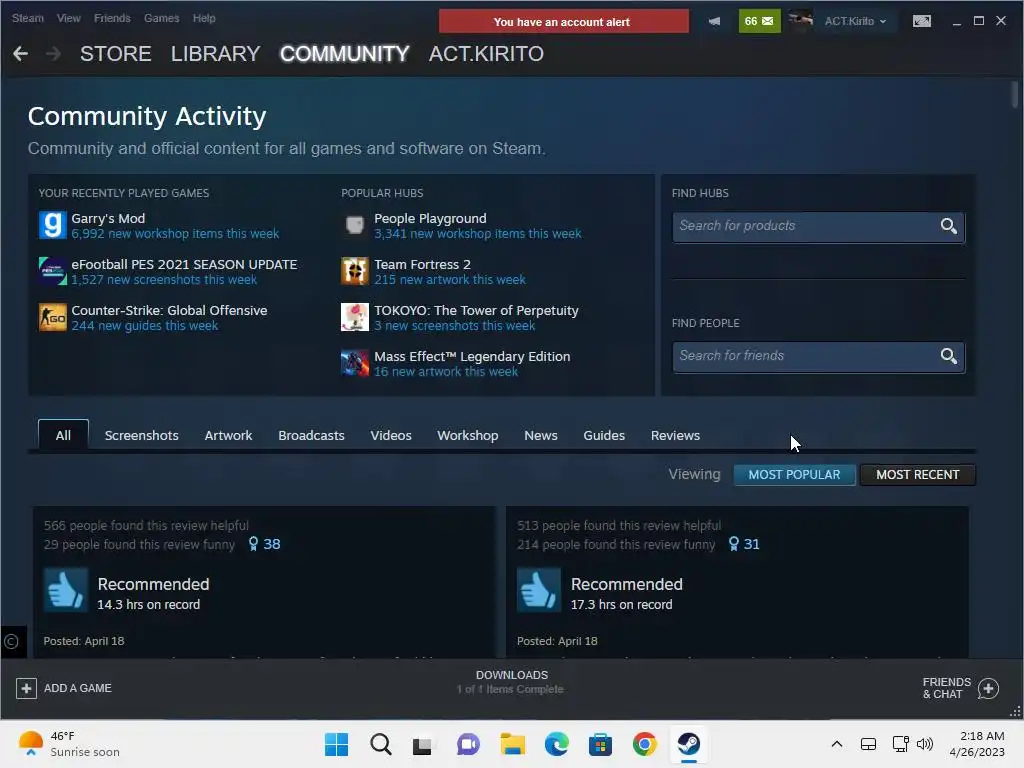
Task: Go forward with the right arrow
Action: pyautogui.click(x=54, y=54)
